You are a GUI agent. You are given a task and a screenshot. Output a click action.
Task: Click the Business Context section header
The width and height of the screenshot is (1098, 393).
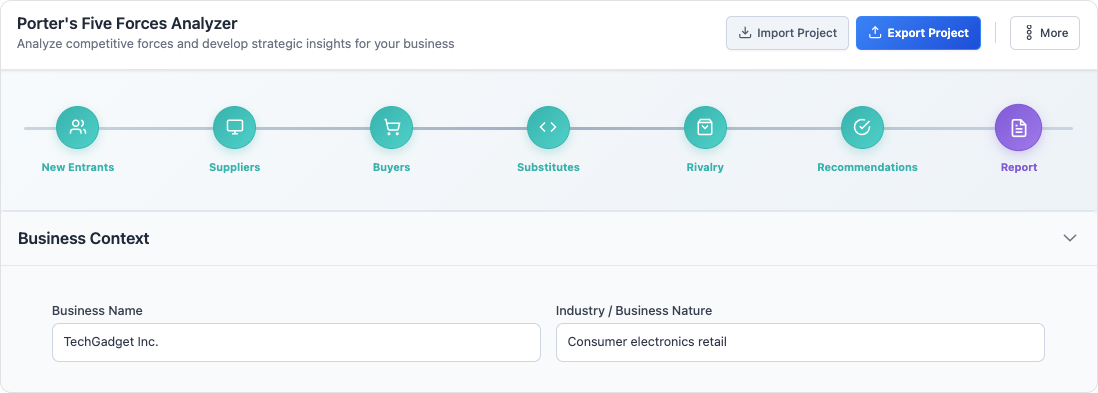[549, 238]
